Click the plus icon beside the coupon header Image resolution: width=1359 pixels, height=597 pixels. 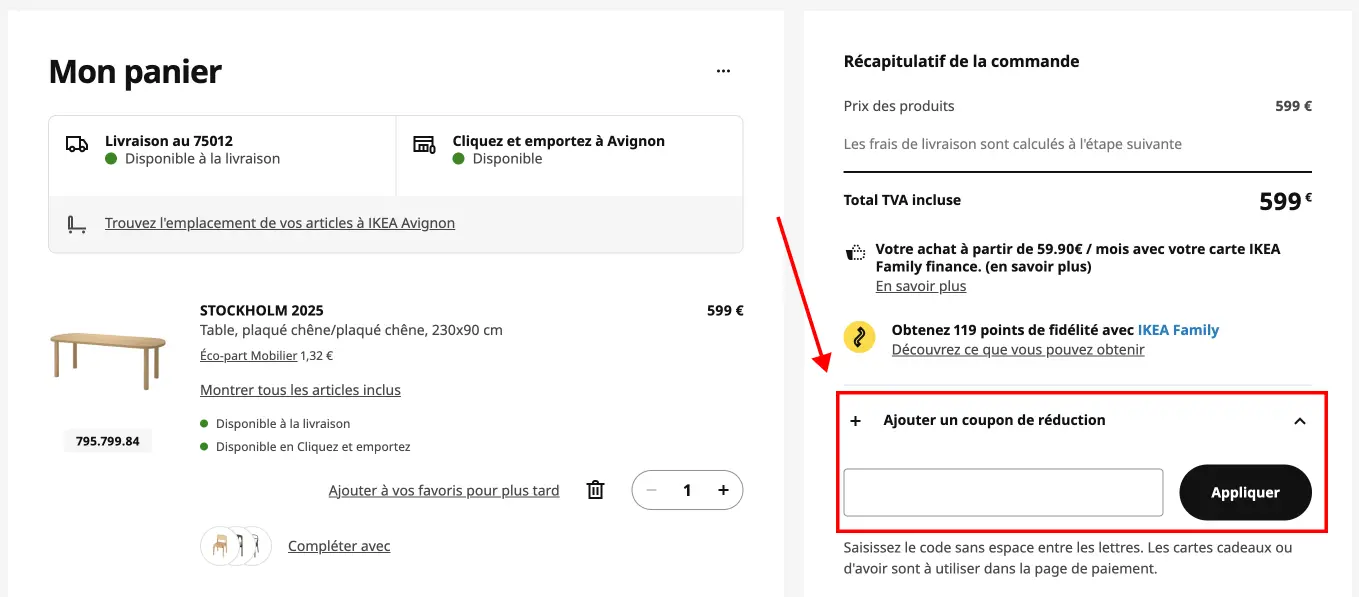855,421
